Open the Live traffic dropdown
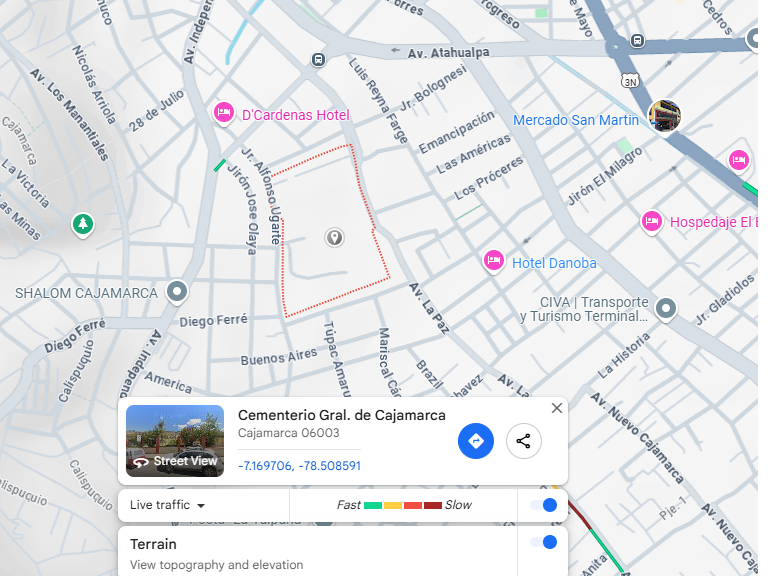This screenshot has width=768, height=576. [167, 505]
